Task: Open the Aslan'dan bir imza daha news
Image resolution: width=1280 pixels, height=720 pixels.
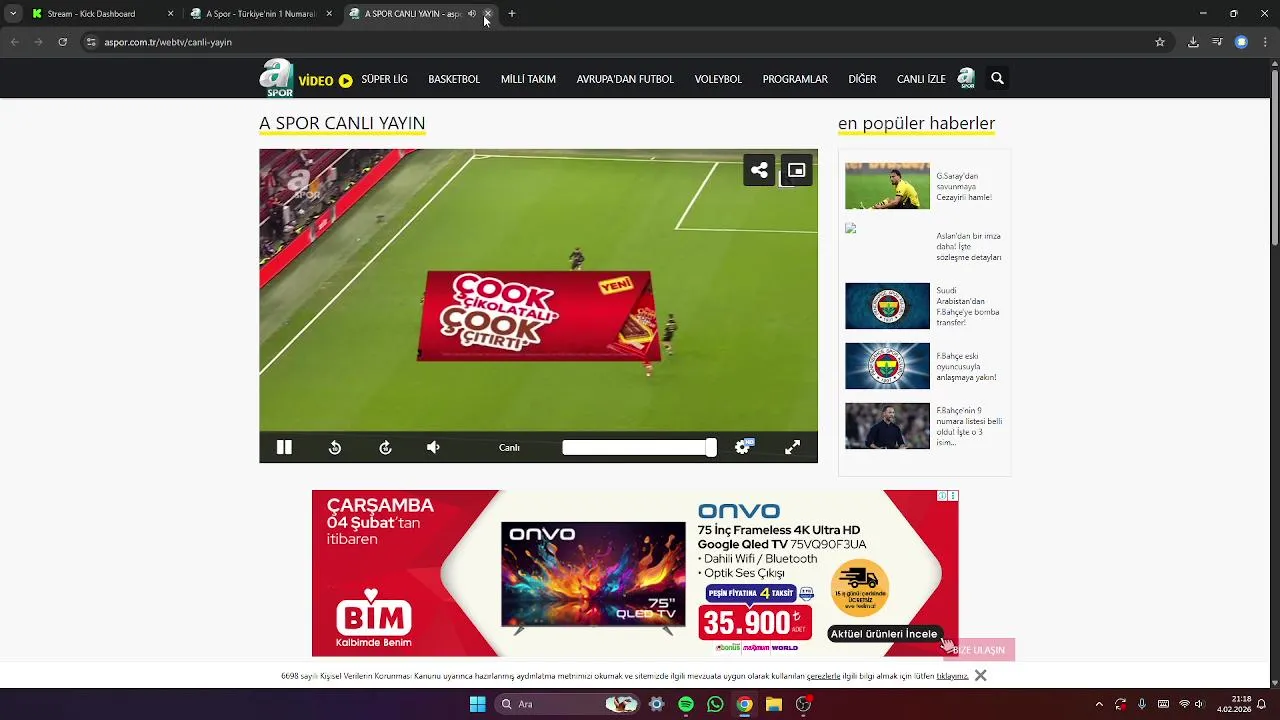Action: [x=969, y=246]
